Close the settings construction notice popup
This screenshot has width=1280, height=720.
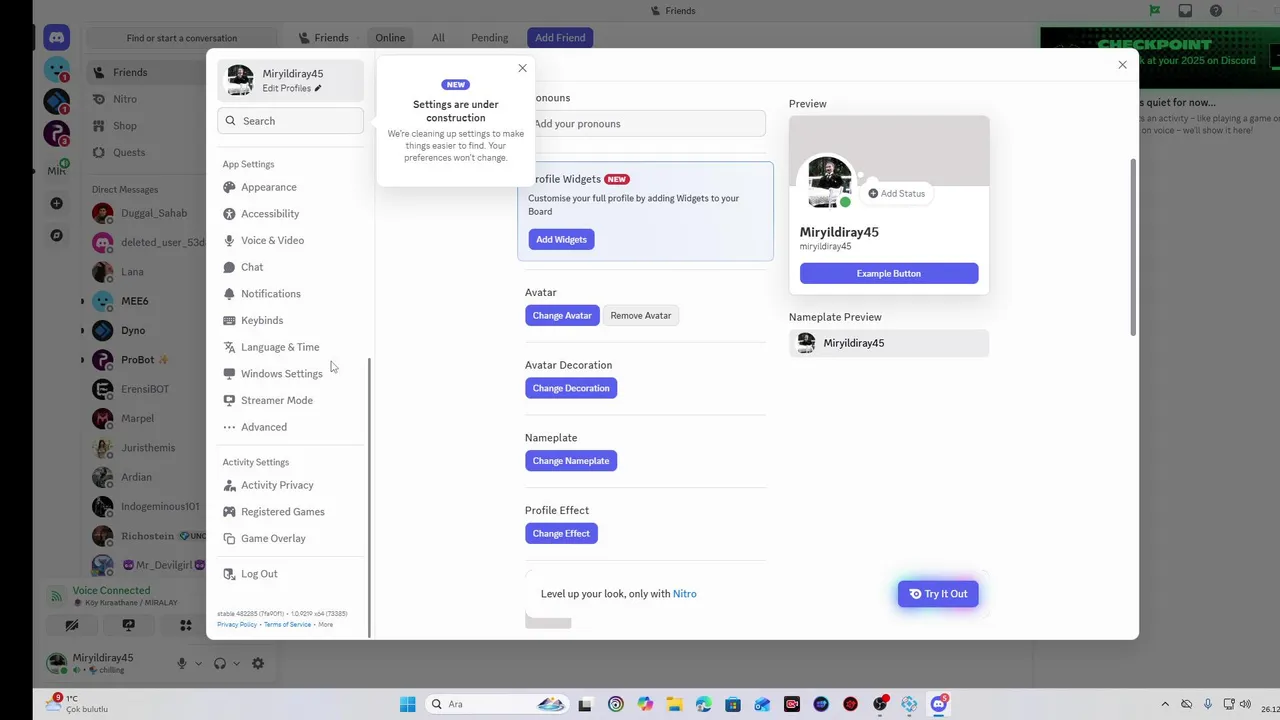click(x=522, y=68)
